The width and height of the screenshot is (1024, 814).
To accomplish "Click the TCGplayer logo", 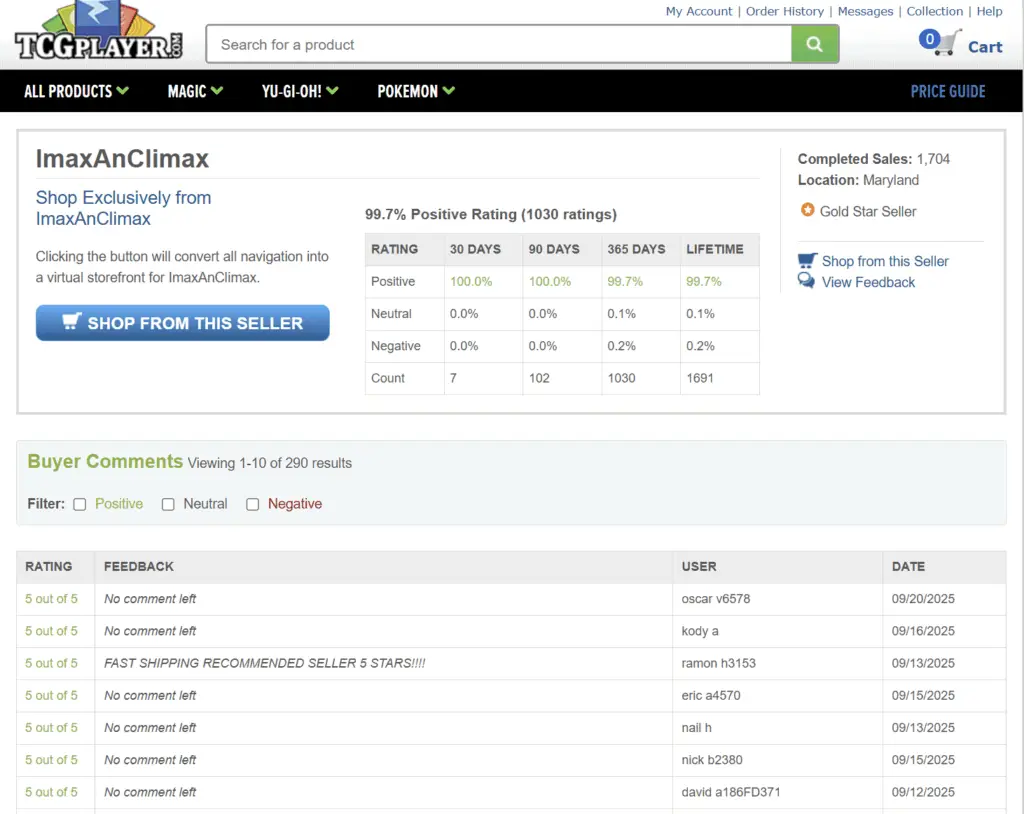I will pos(100,33).
